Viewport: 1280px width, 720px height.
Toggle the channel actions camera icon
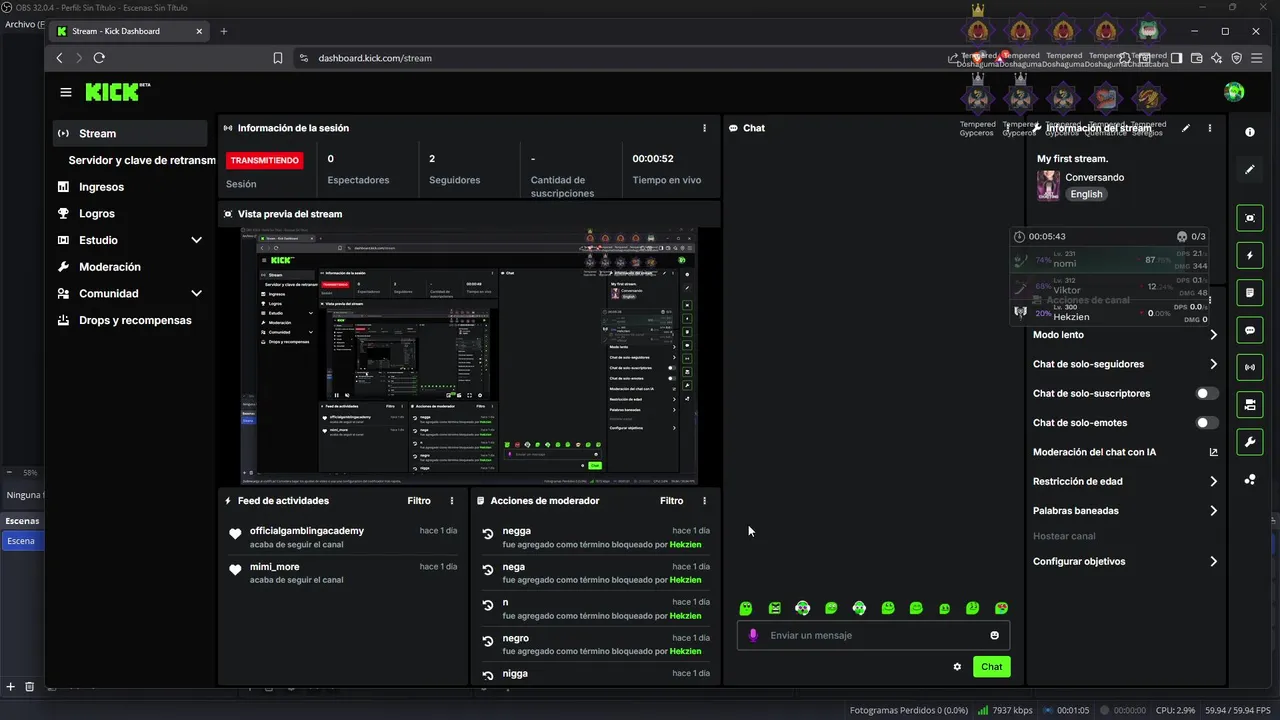point(1250,404)
